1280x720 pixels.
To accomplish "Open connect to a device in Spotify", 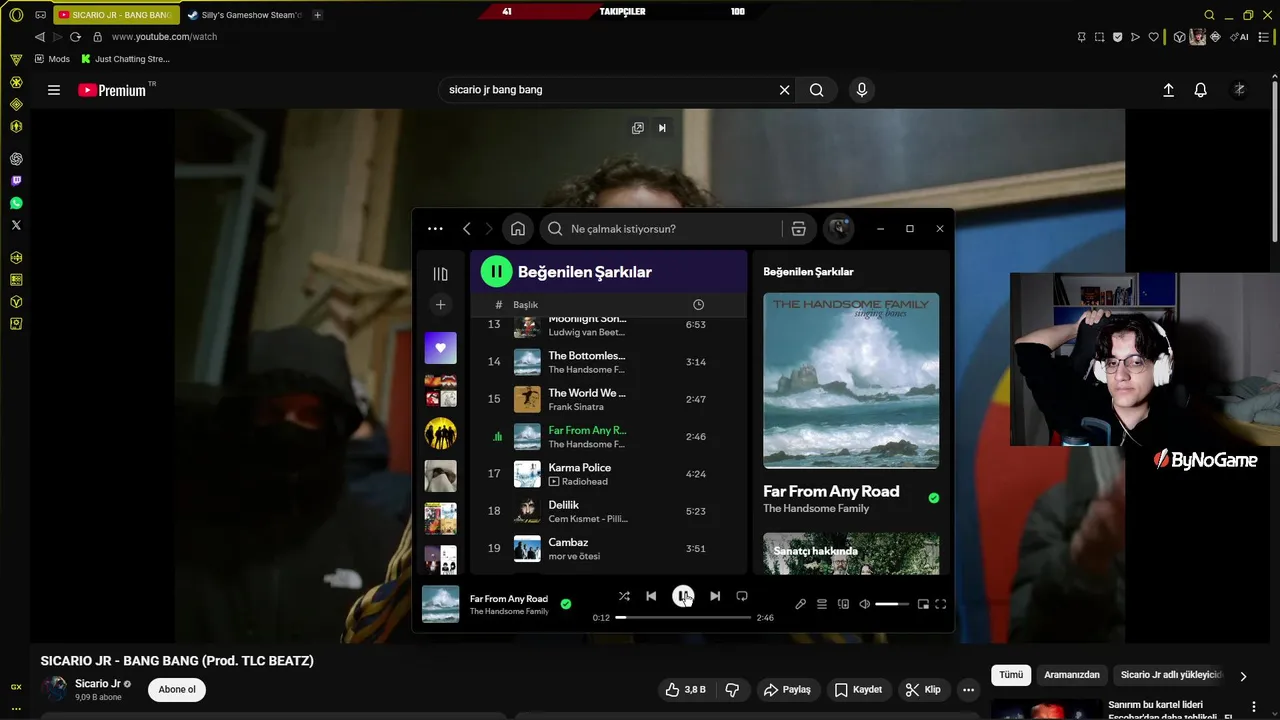I will 843,604.
